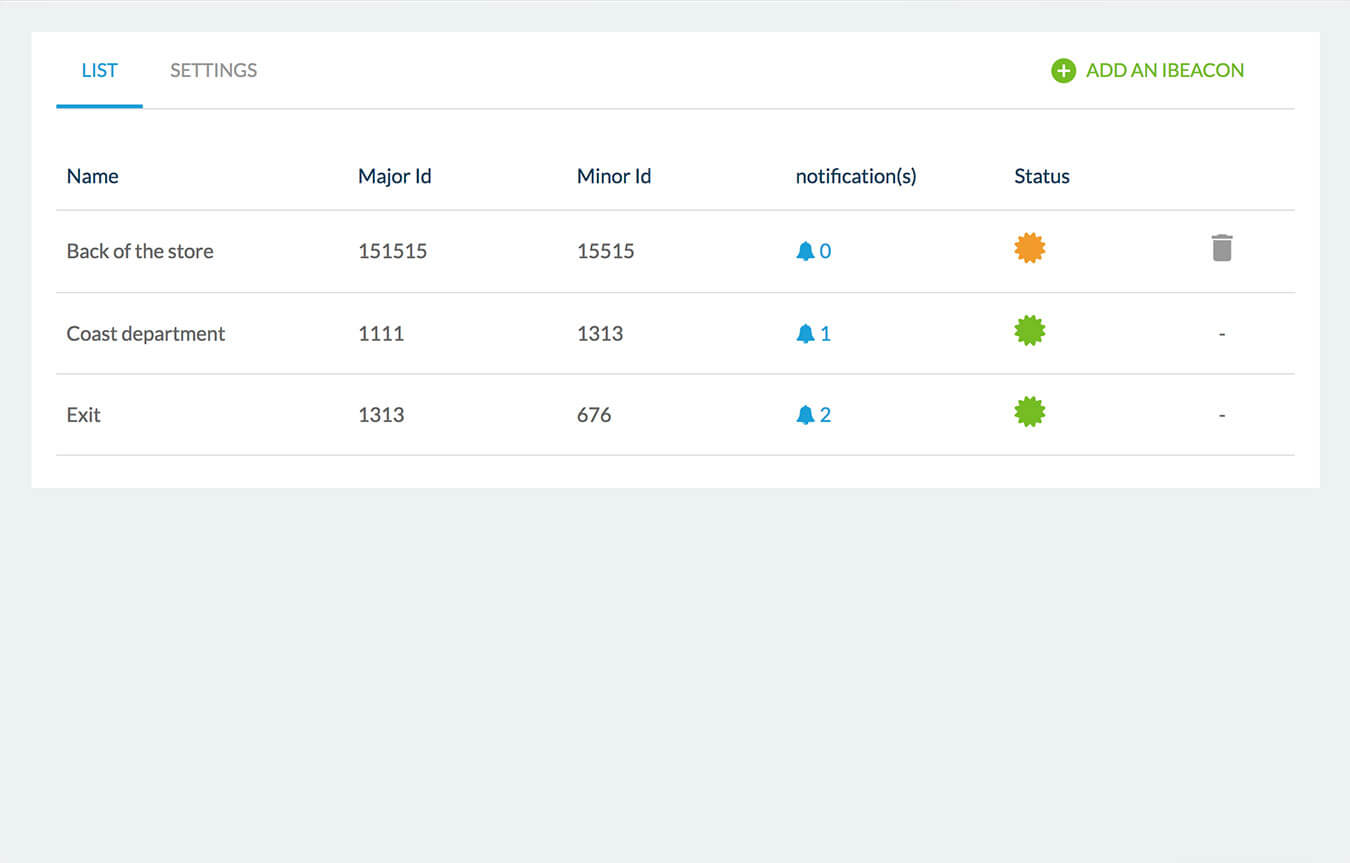Click the Major Id column header
Image resolution: width=1350 pixels, height=863 pixels.
395,176
